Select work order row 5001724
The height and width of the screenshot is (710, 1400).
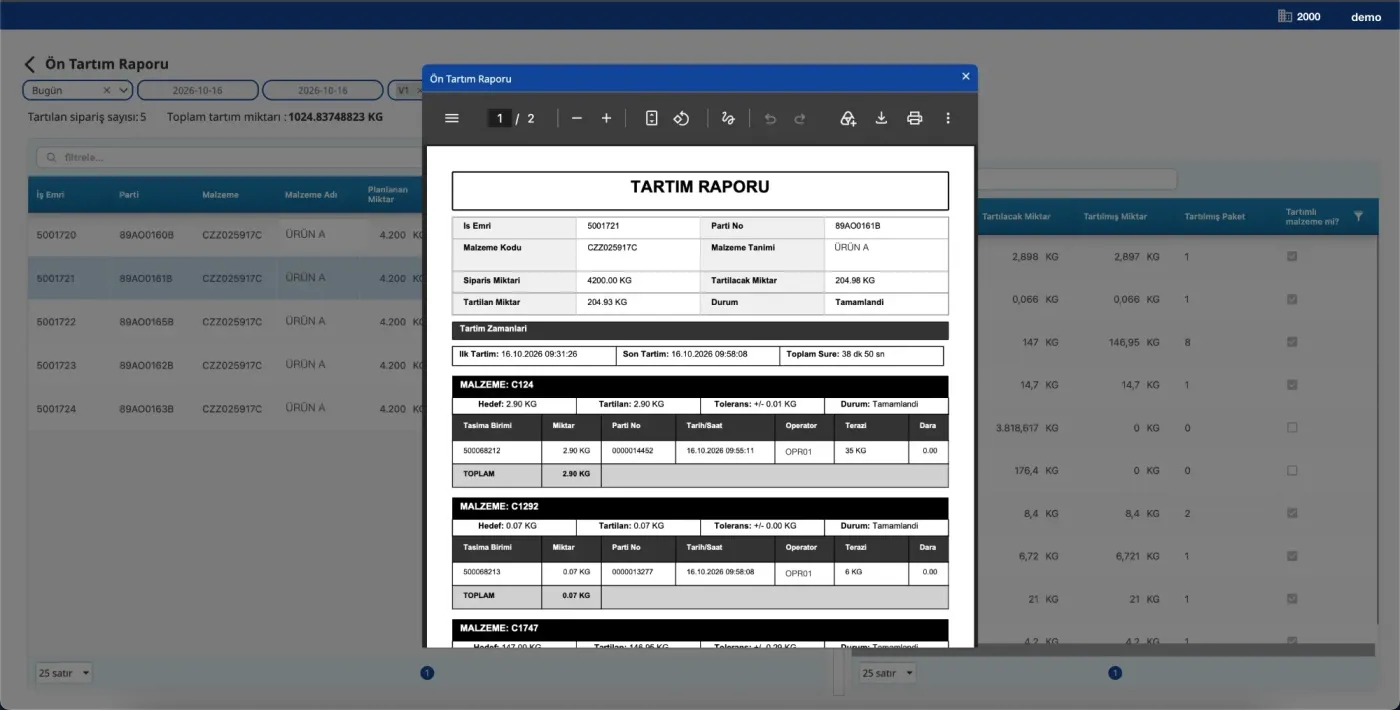point(225,408)
